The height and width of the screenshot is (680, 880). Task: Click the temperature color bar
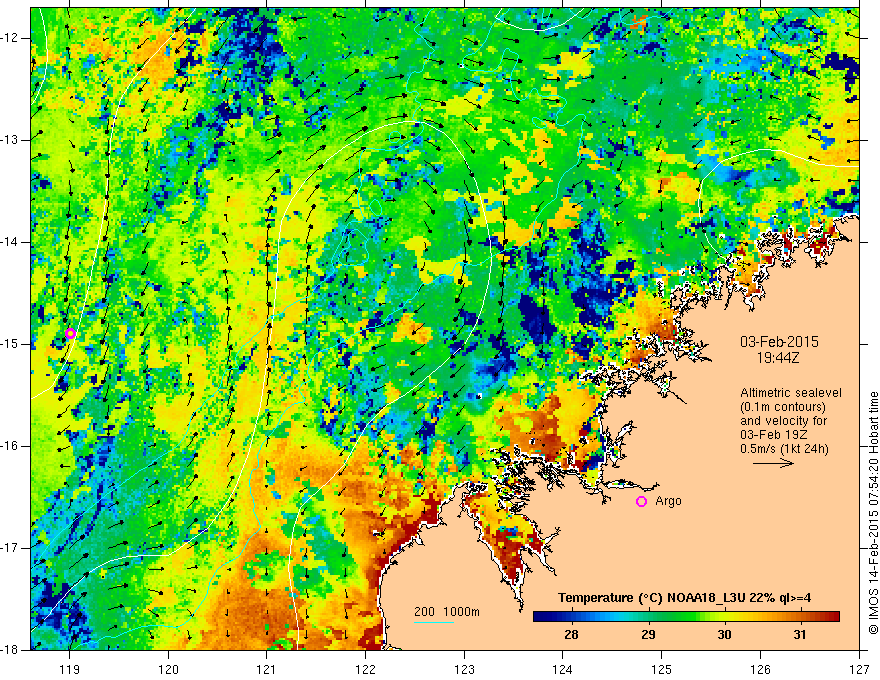[x=686, y=617]
